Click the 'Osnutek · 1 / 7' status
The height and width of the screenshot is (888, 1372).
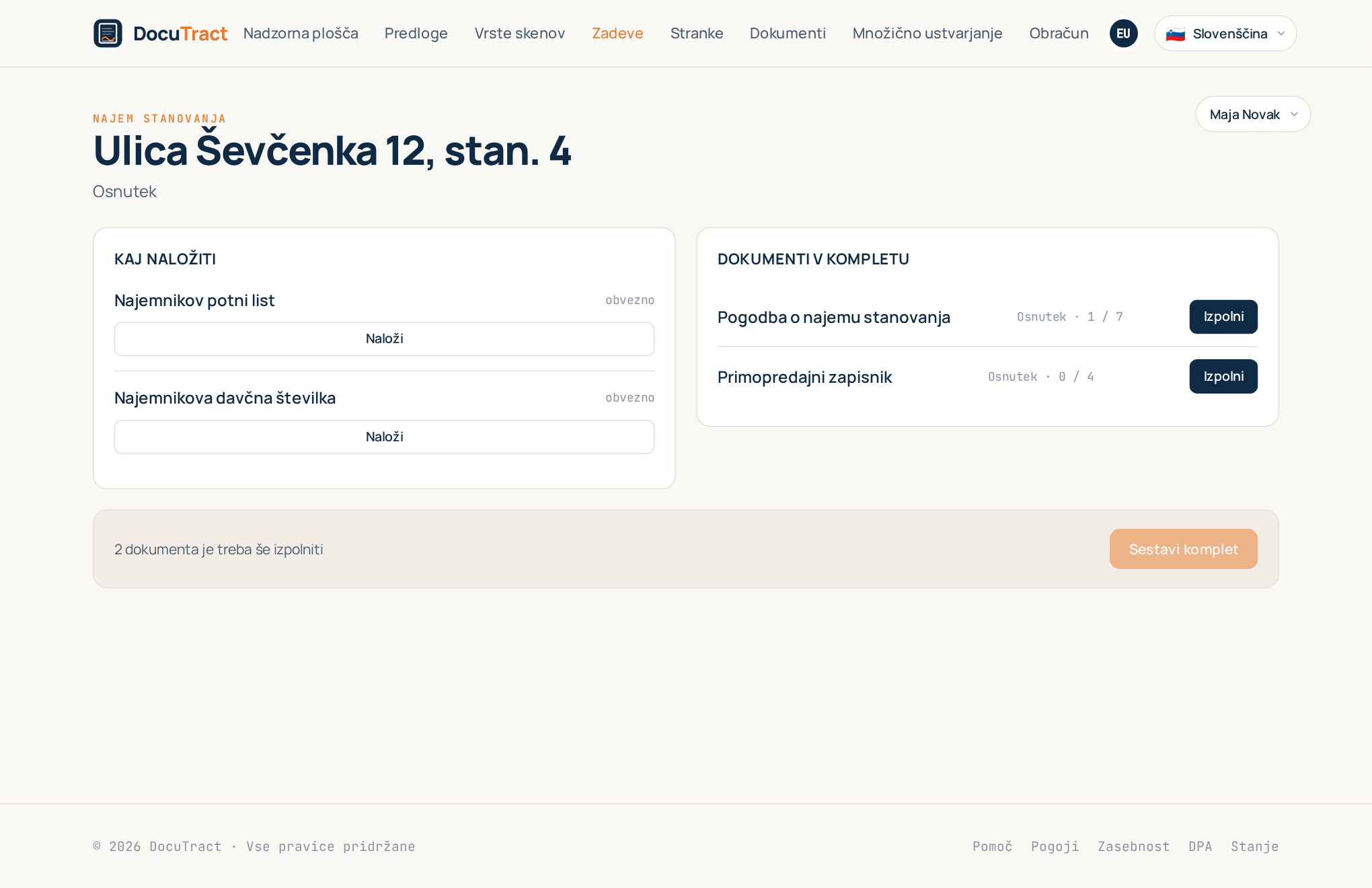pyautogui.click(x=1069, y=317)
